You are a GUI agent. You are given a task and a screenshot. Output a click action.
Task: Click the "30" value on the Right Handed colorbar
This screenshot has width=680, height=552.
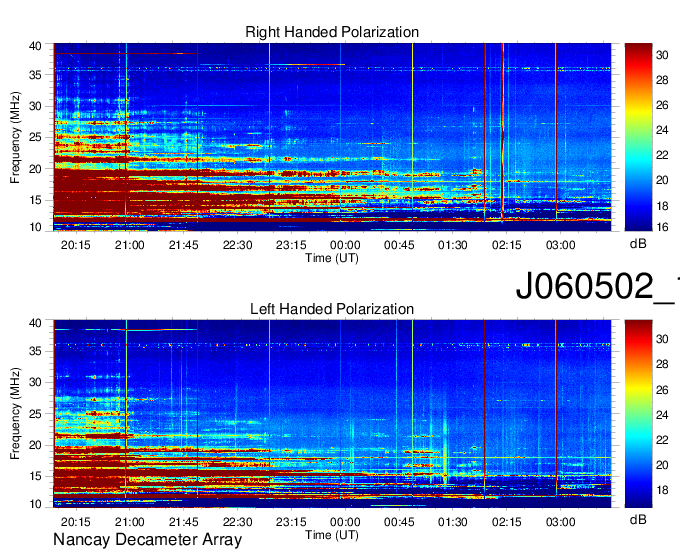pyautogui.click(x=662, y=55)
